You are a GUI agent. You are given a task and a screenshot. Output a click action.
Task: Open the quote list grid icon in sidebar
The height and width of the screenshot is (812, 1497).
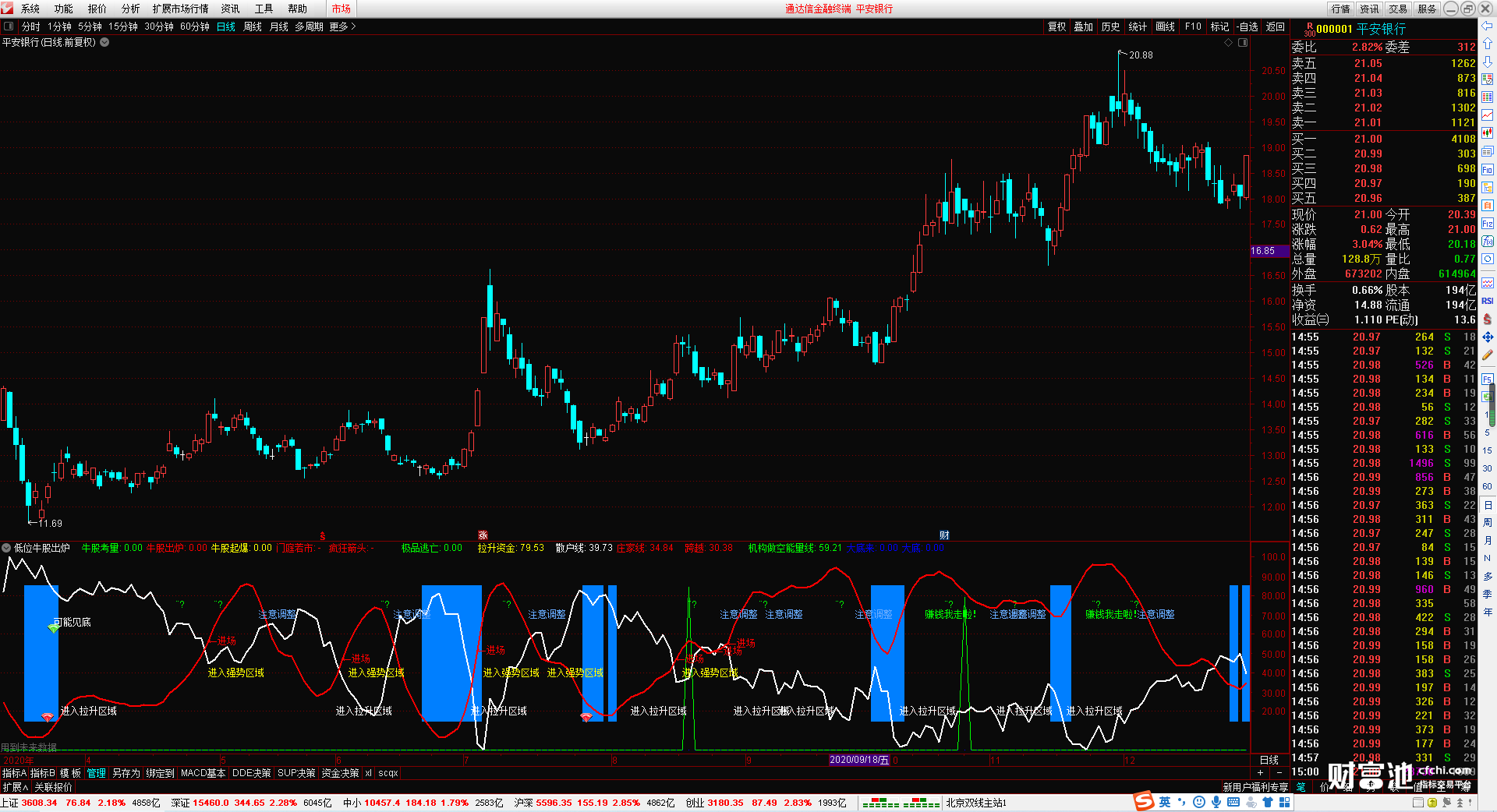coord(1488,97)
